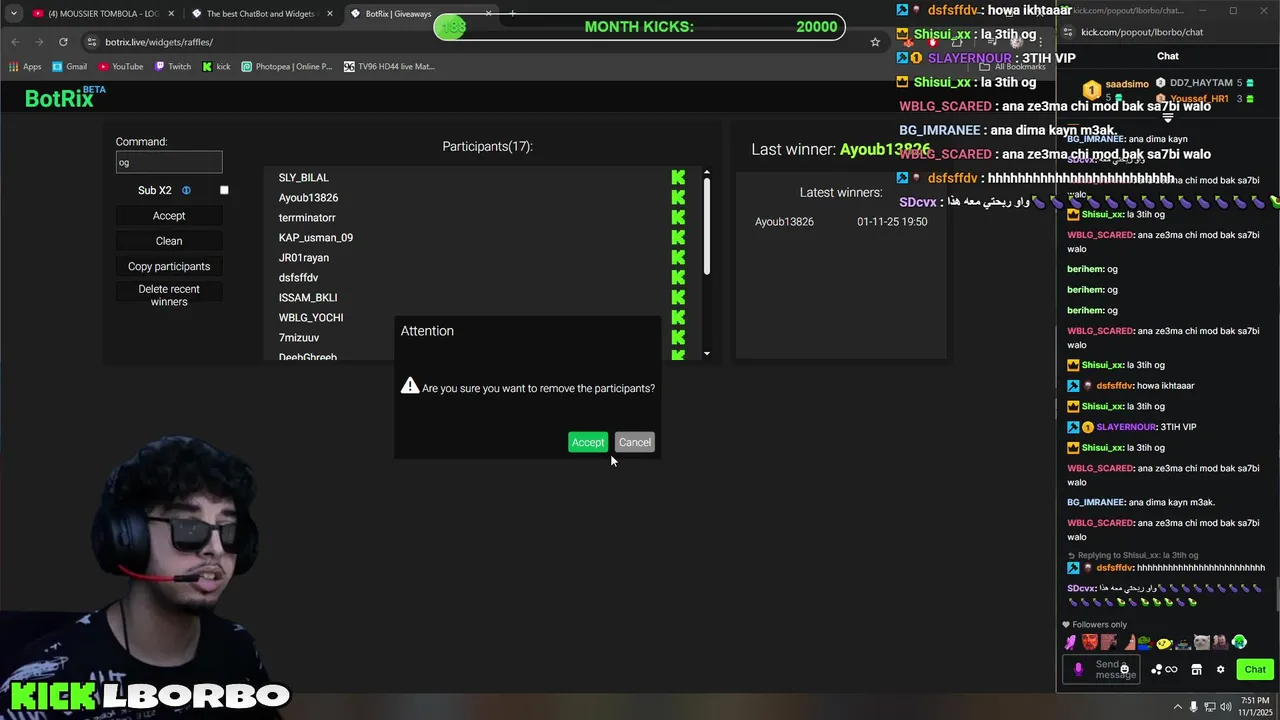Click the Kick icon beside KAP_usman_09

[678, 238]
